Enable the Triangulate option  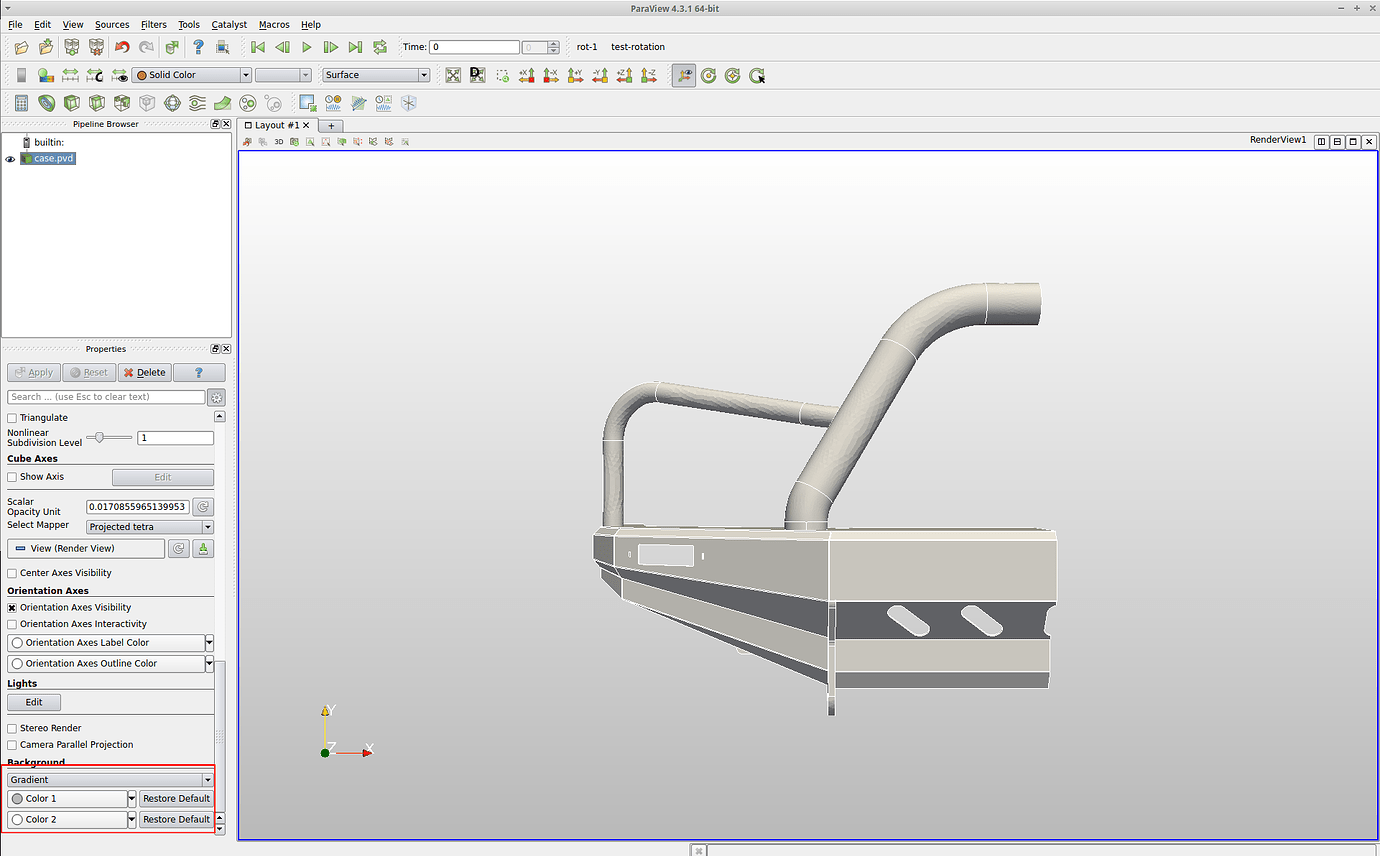(10, 417)
